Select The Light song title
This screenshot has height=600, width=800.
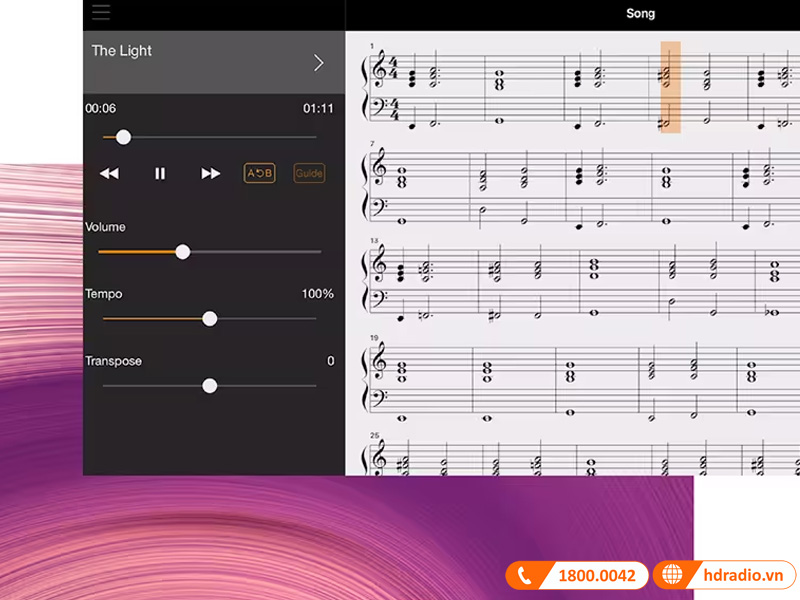[x=122, y=51]
